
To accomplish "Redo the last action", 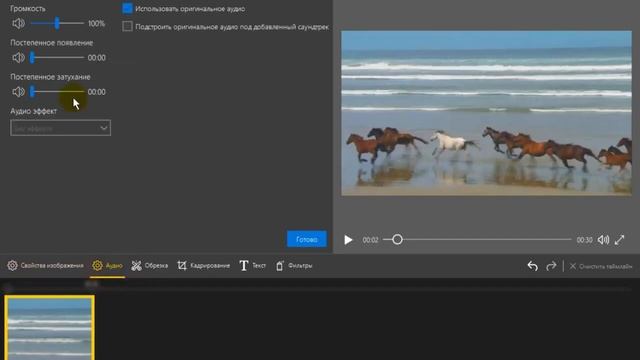I will point(551,266).
